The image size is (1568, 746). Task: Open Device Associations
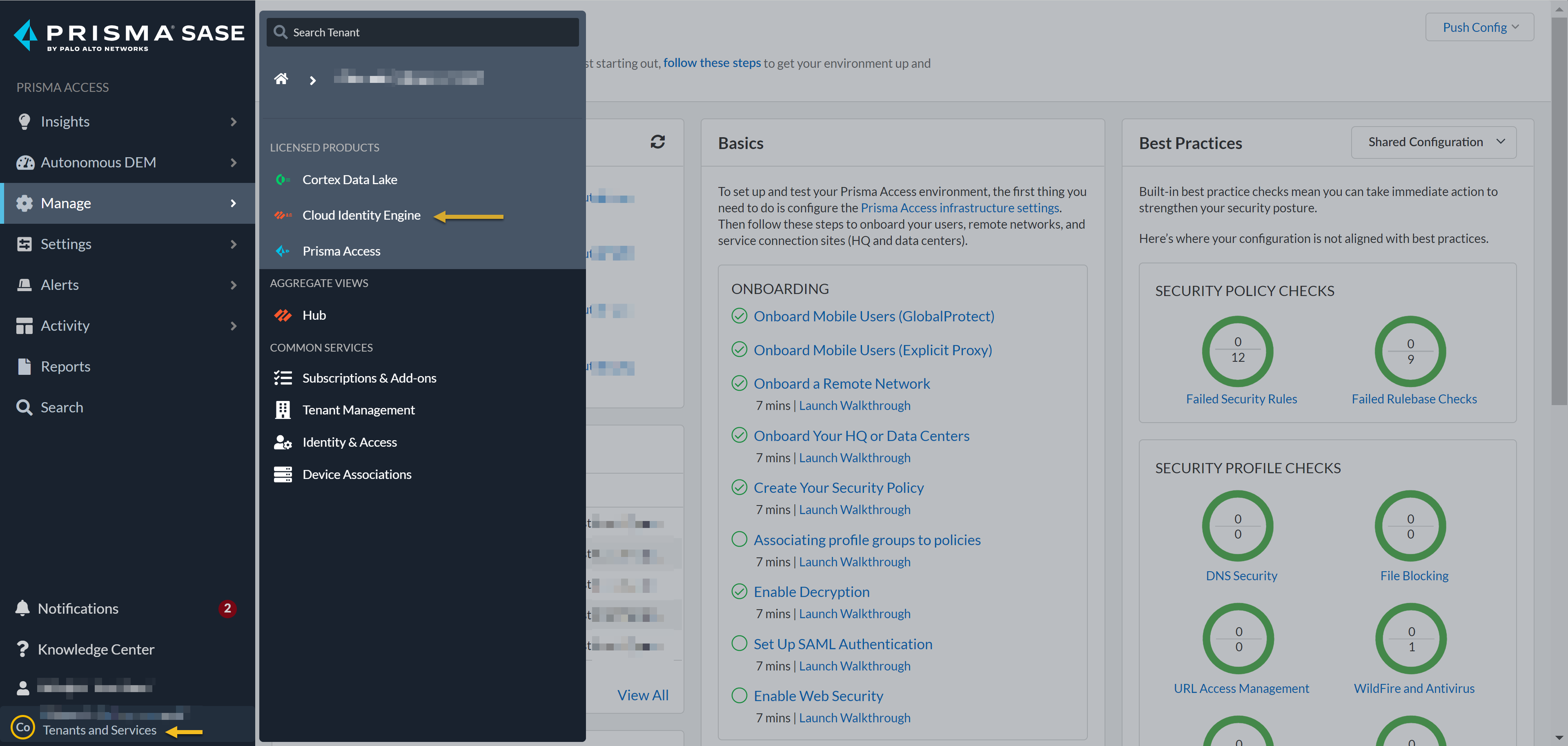pos(357,474)
